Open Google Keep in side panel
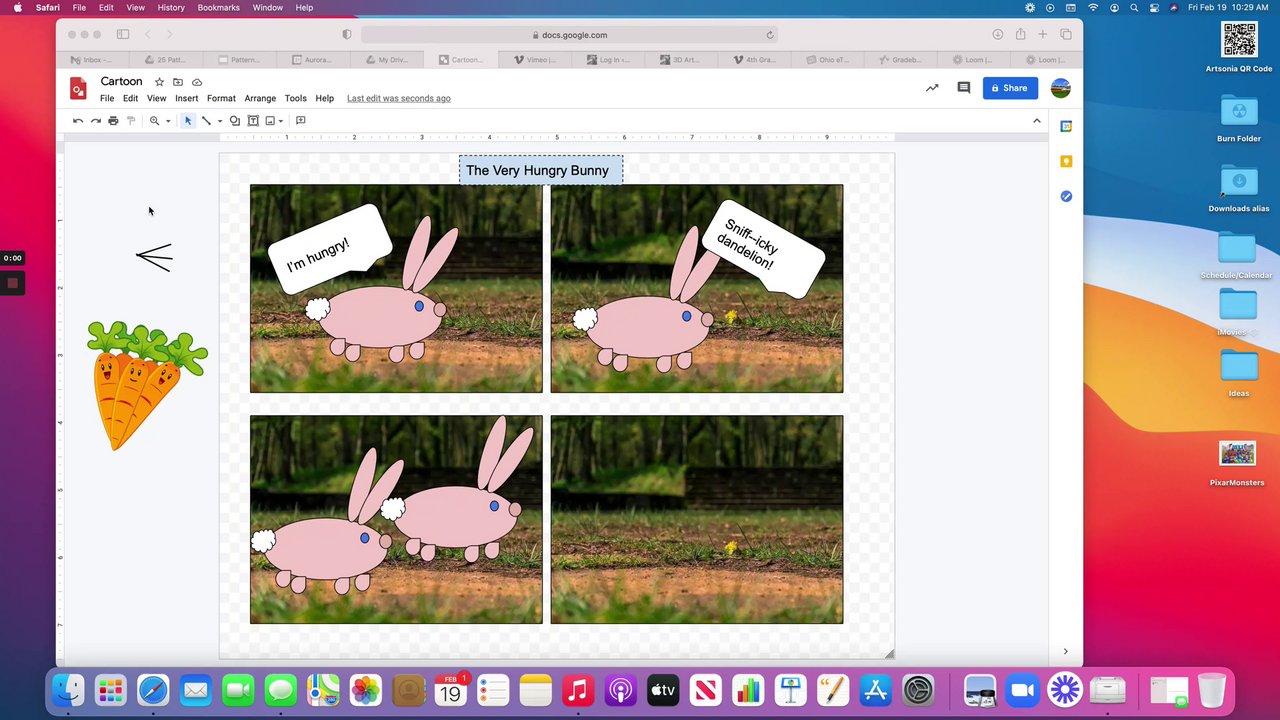 (1066, 161)
